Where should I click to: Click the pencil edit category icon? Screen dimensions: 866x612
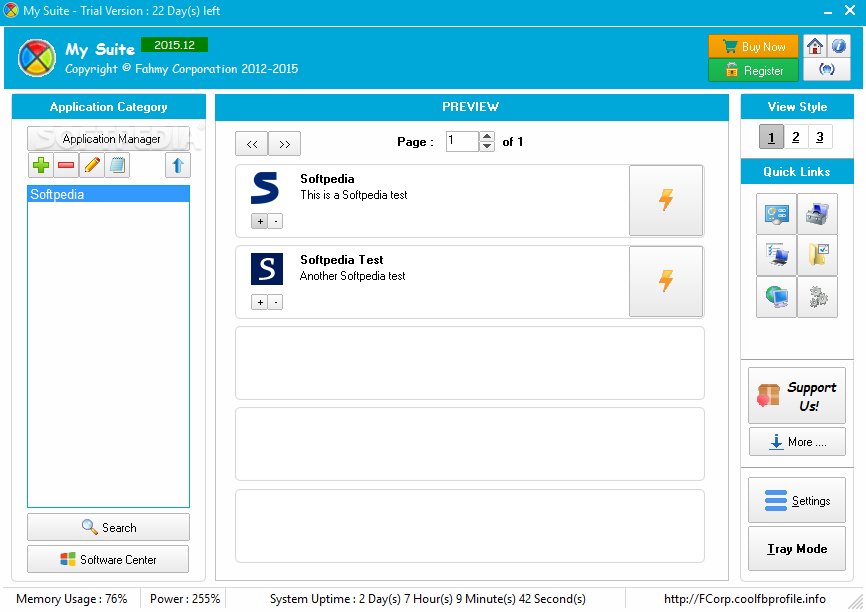point(92,165)
